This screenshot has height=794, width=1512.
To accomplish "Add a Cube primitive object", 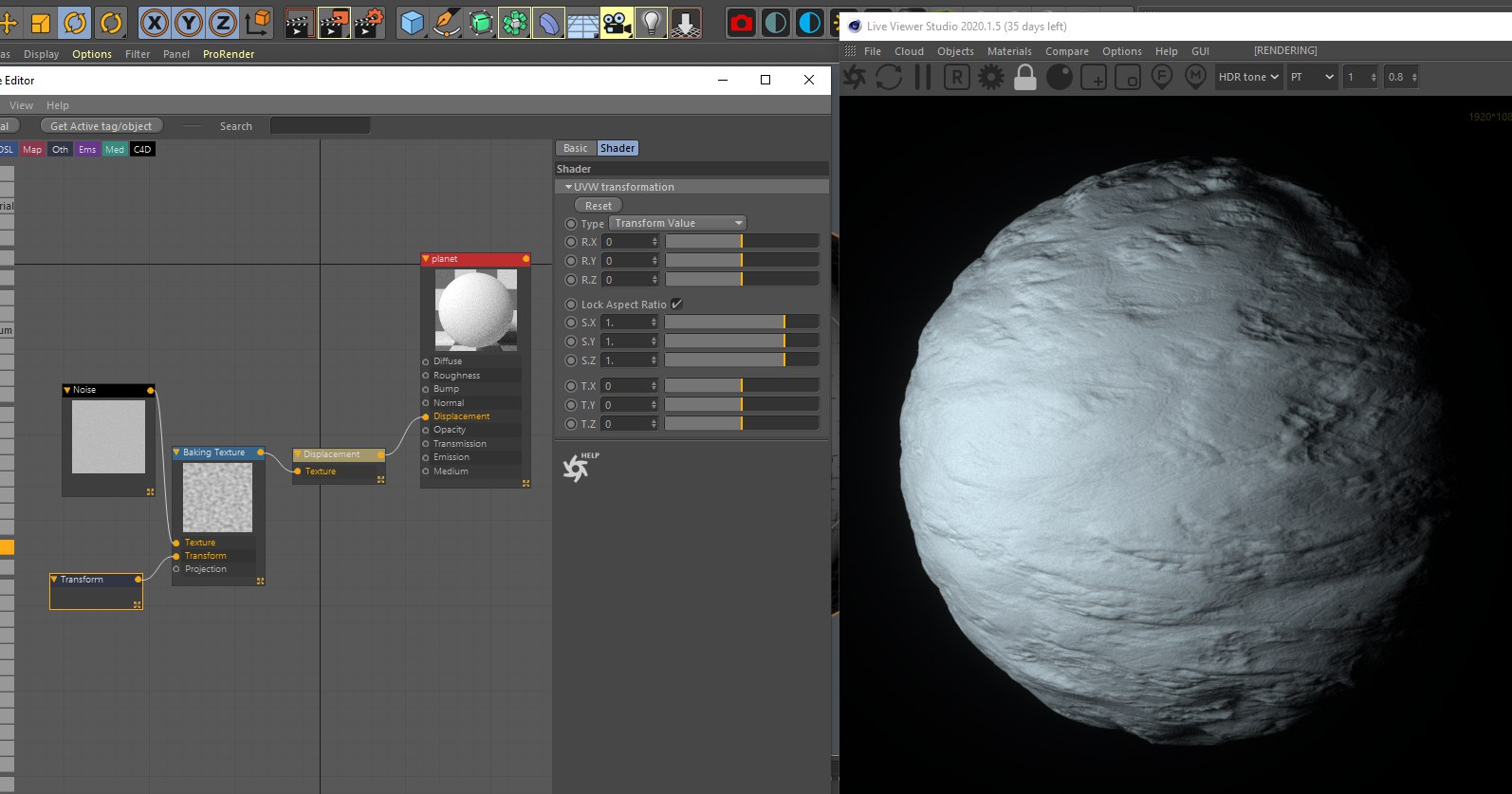I will pos(412,22).
